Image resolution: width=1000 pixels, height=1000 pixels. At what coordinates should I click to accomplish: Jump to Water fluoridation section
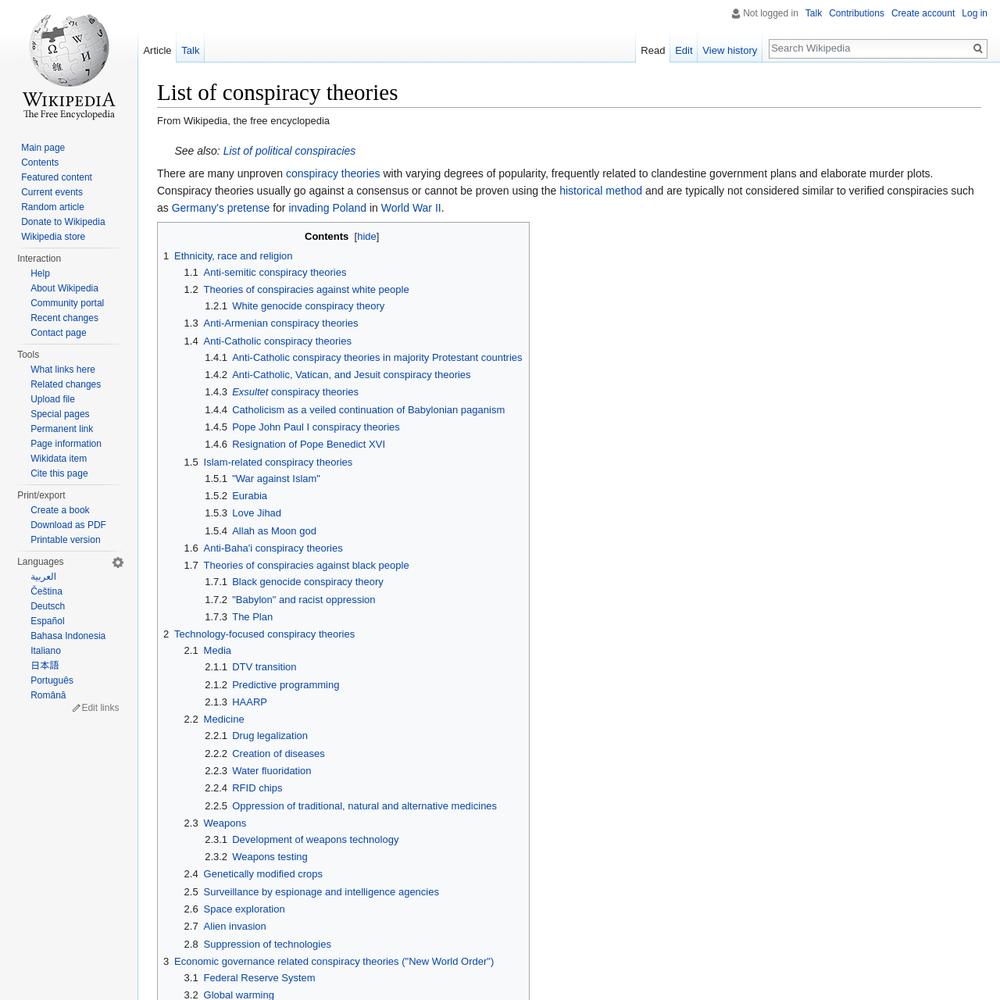click(x=272, y=771)
